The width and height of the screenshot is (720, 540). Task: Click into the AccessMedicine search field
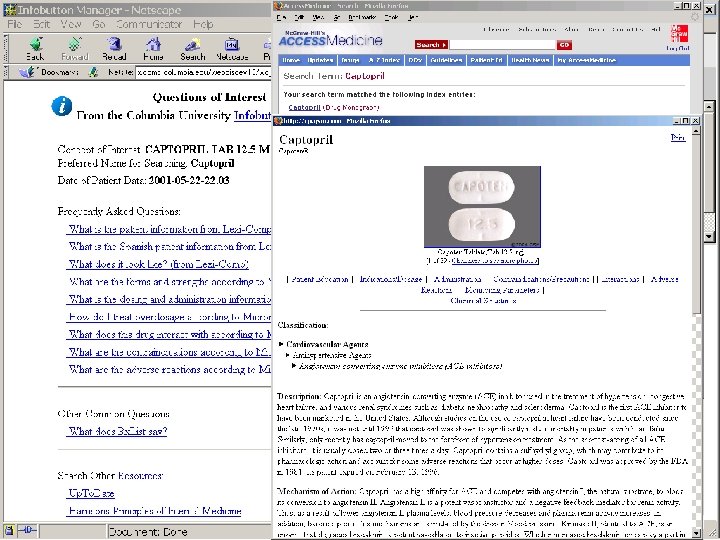pyautogui.click(x=502, y=45)
